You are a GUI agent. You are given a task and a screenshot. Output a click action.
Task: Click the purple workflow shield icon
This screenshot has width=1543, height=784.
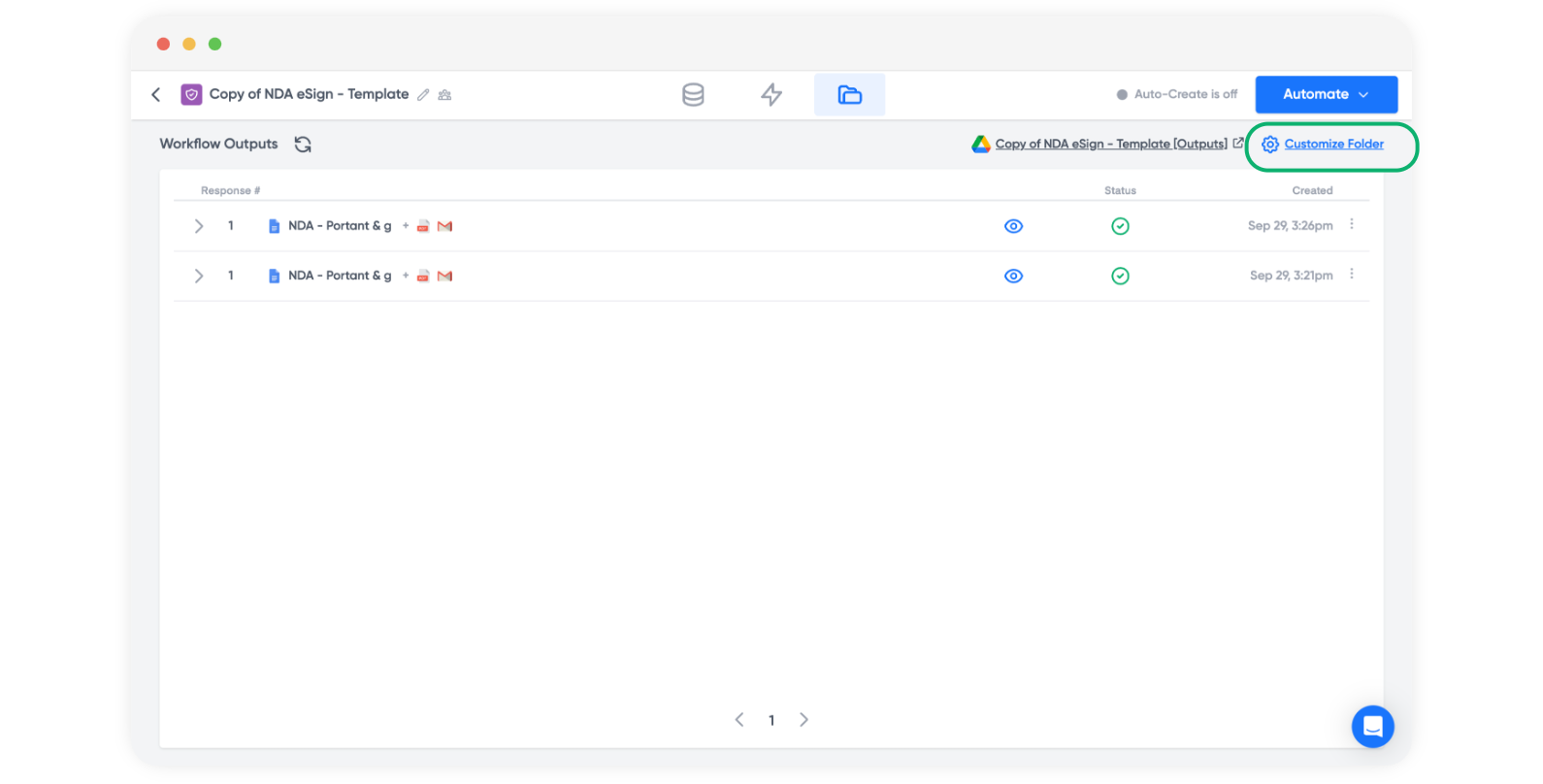click(x=191, y=94)
